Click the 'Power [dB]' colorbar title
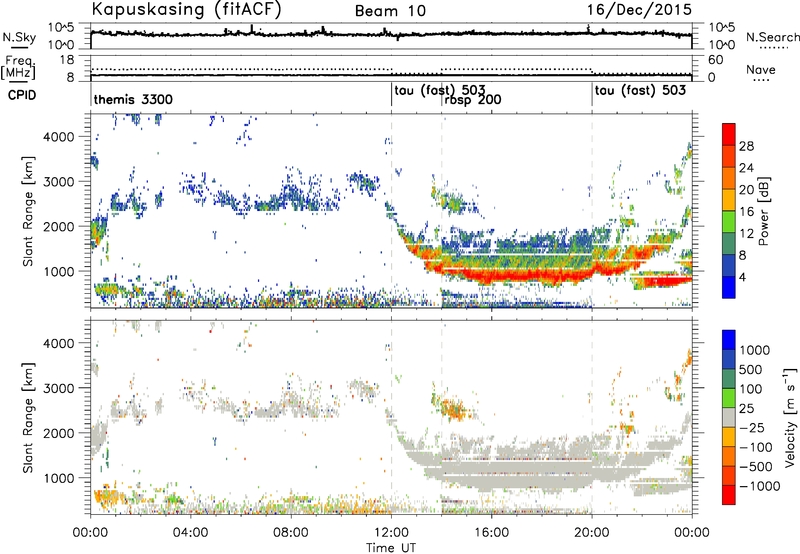 point(764,211)
